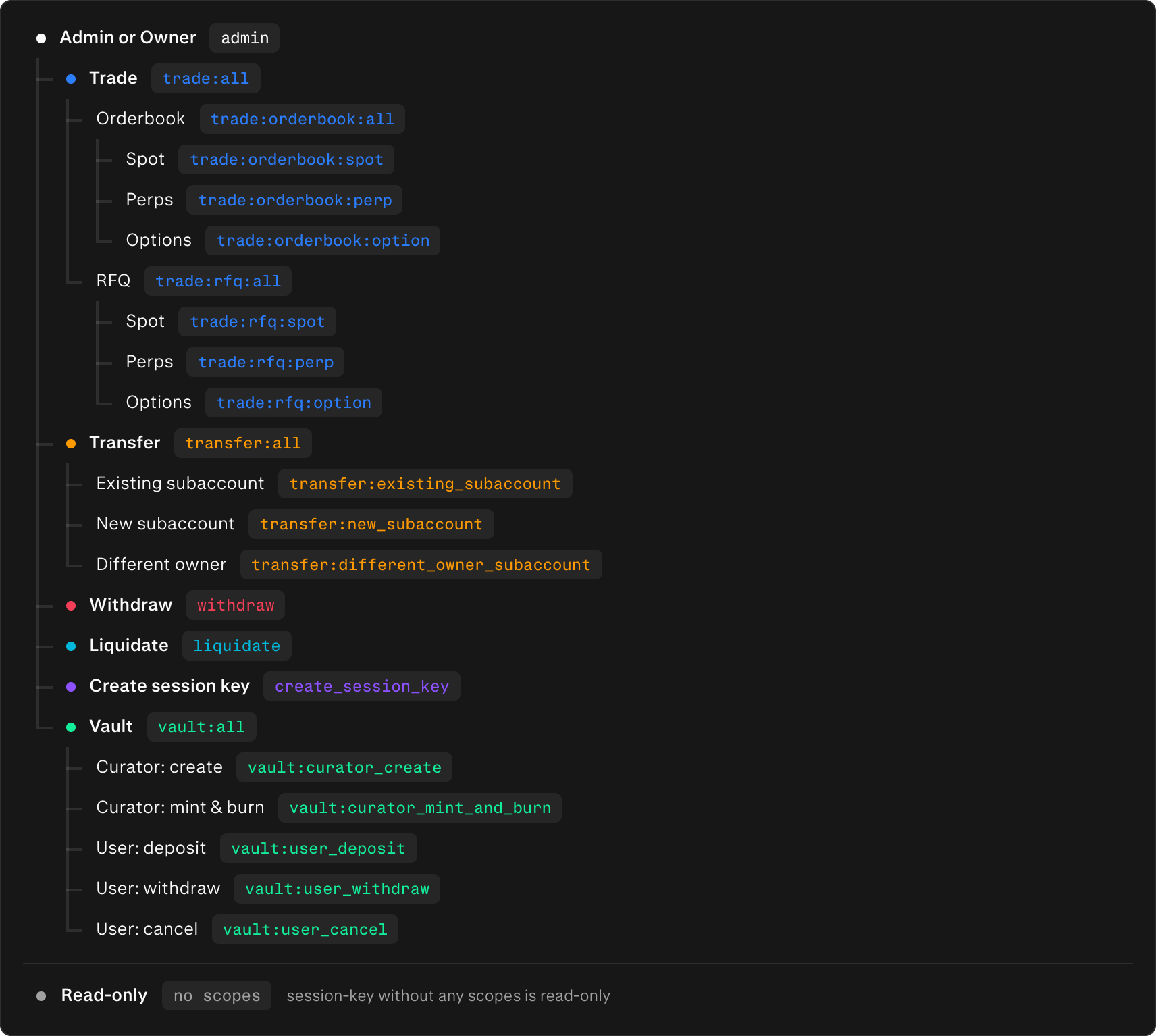Click the User: cancel label

click(x=147, y=929)
